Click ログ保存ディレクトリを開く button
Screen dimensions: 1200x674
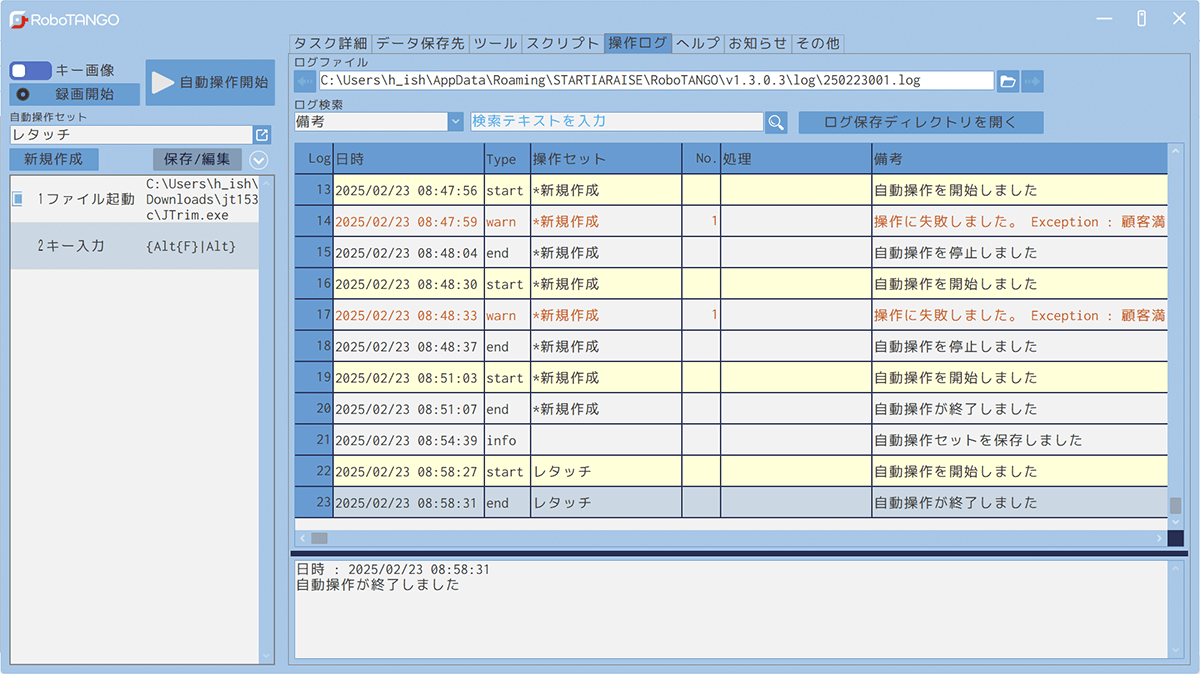coord(920,122)
